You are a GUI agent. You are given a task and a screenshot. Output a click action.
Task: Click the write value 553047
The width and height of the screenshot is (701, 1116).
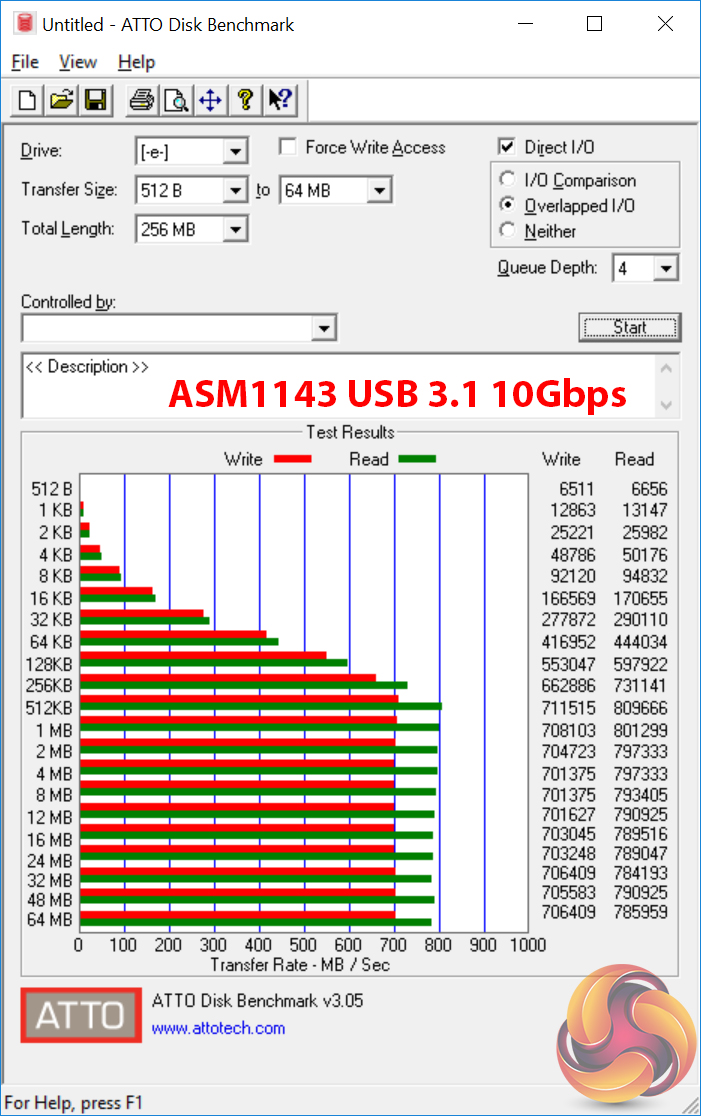coord(569,664)
